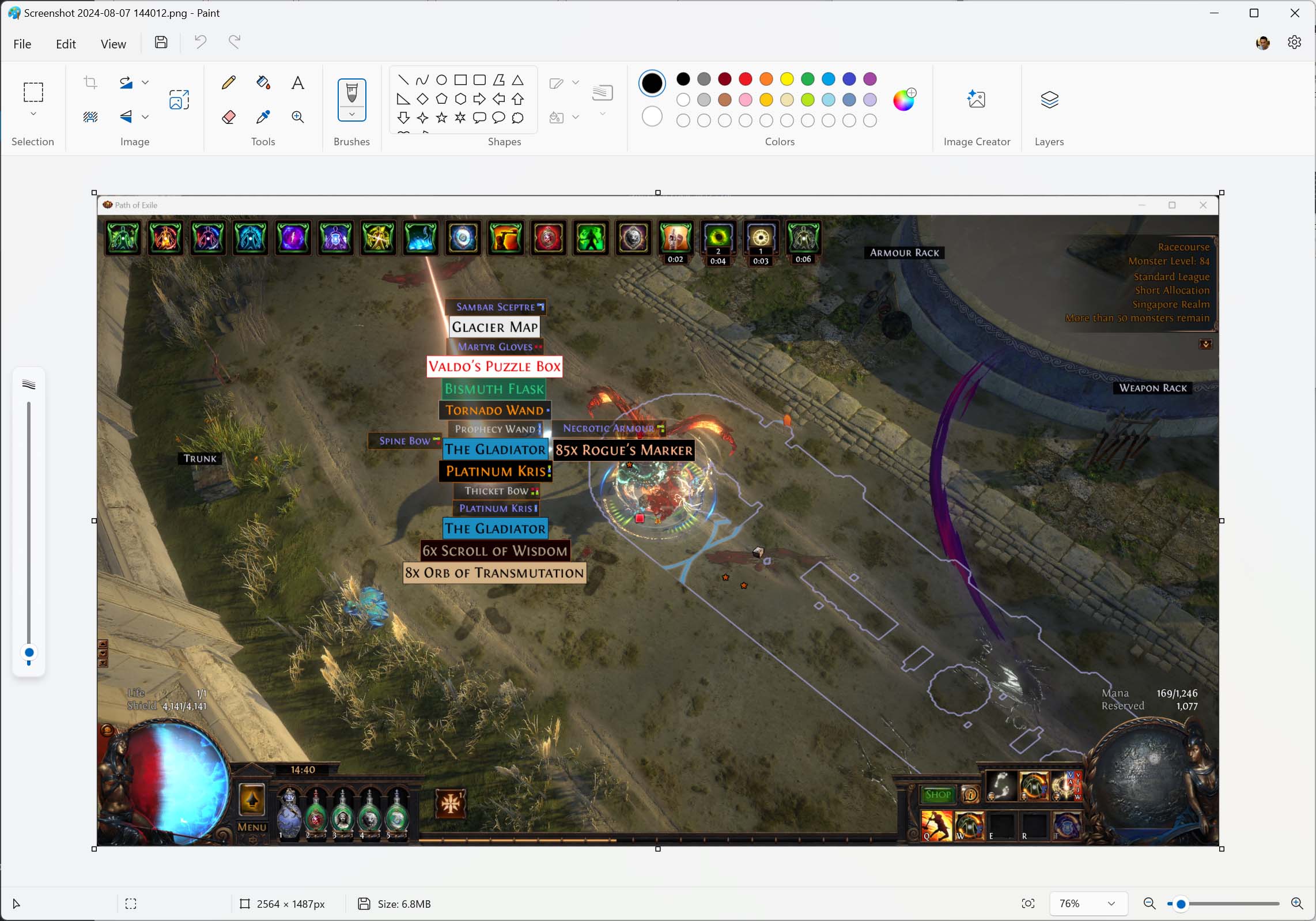1316x921 pixels.
Task: Select the Pencil tool
Action: [229, 82]
